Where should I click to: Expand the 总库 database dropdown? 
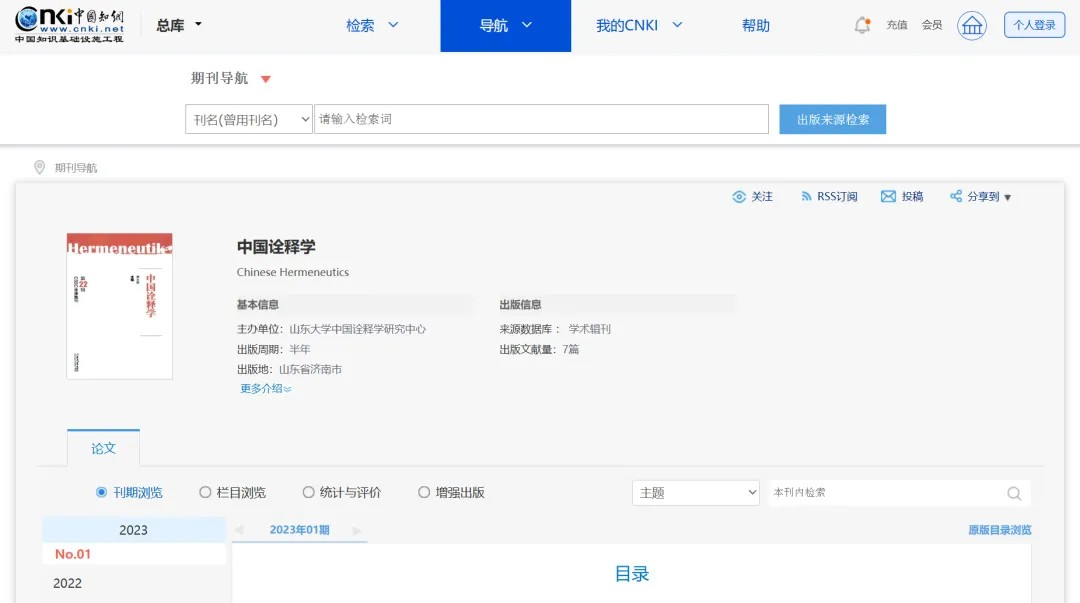pyautogui.click(x=179, y=25)
